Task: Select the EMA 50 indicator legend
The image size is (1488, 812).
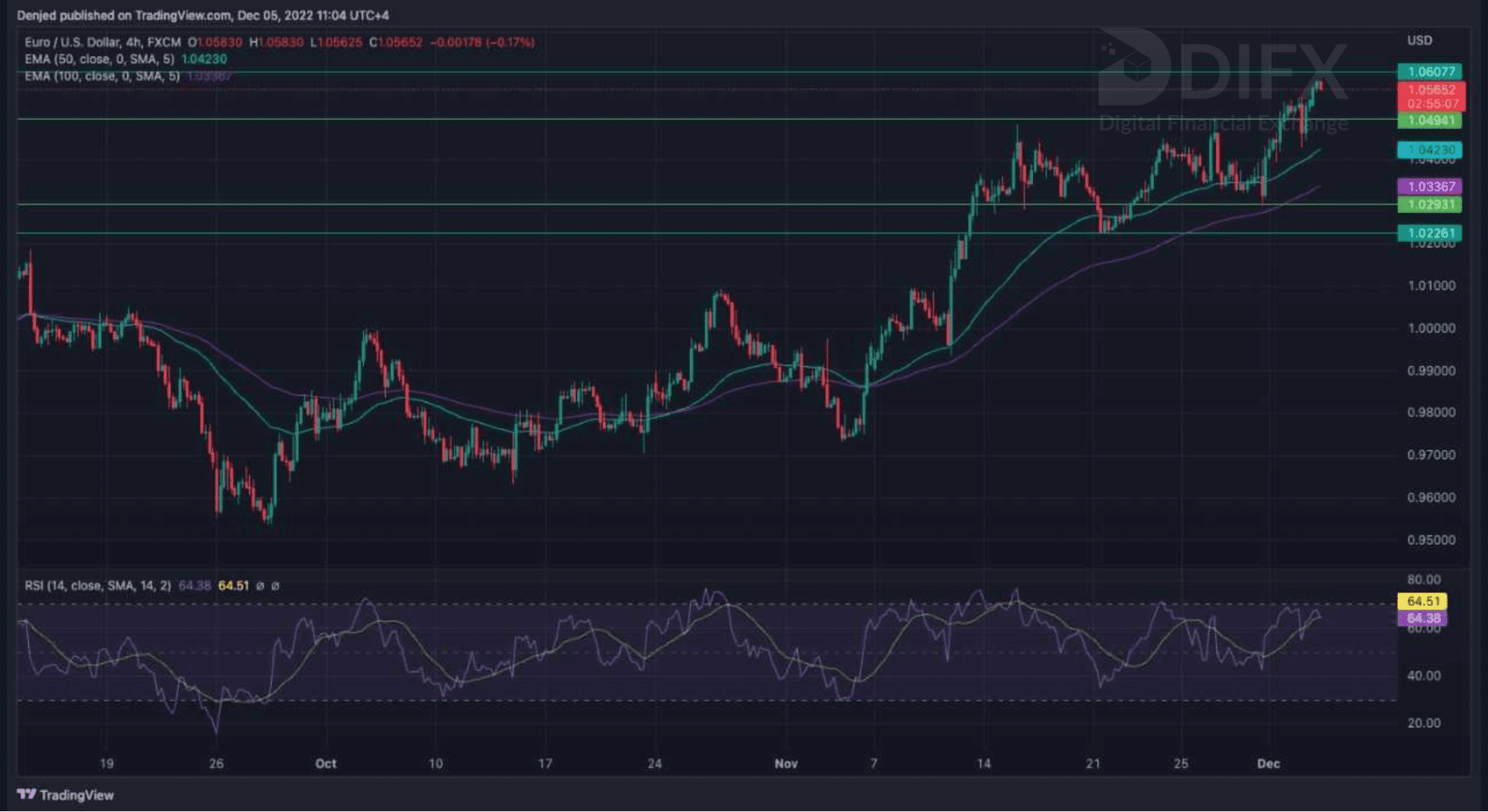Action: click(99, 59)
